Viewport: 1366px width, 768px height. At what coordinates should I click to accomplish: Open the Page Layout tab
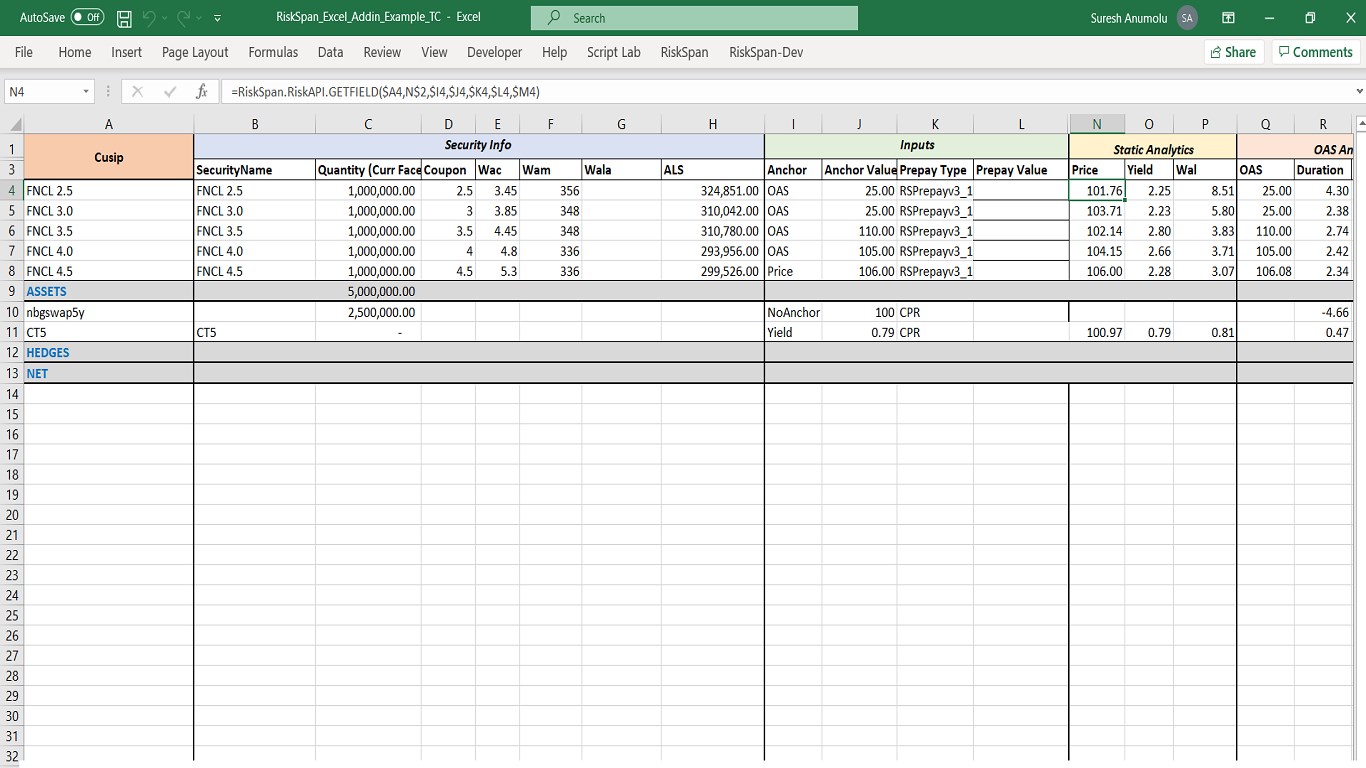coord(195,52)
